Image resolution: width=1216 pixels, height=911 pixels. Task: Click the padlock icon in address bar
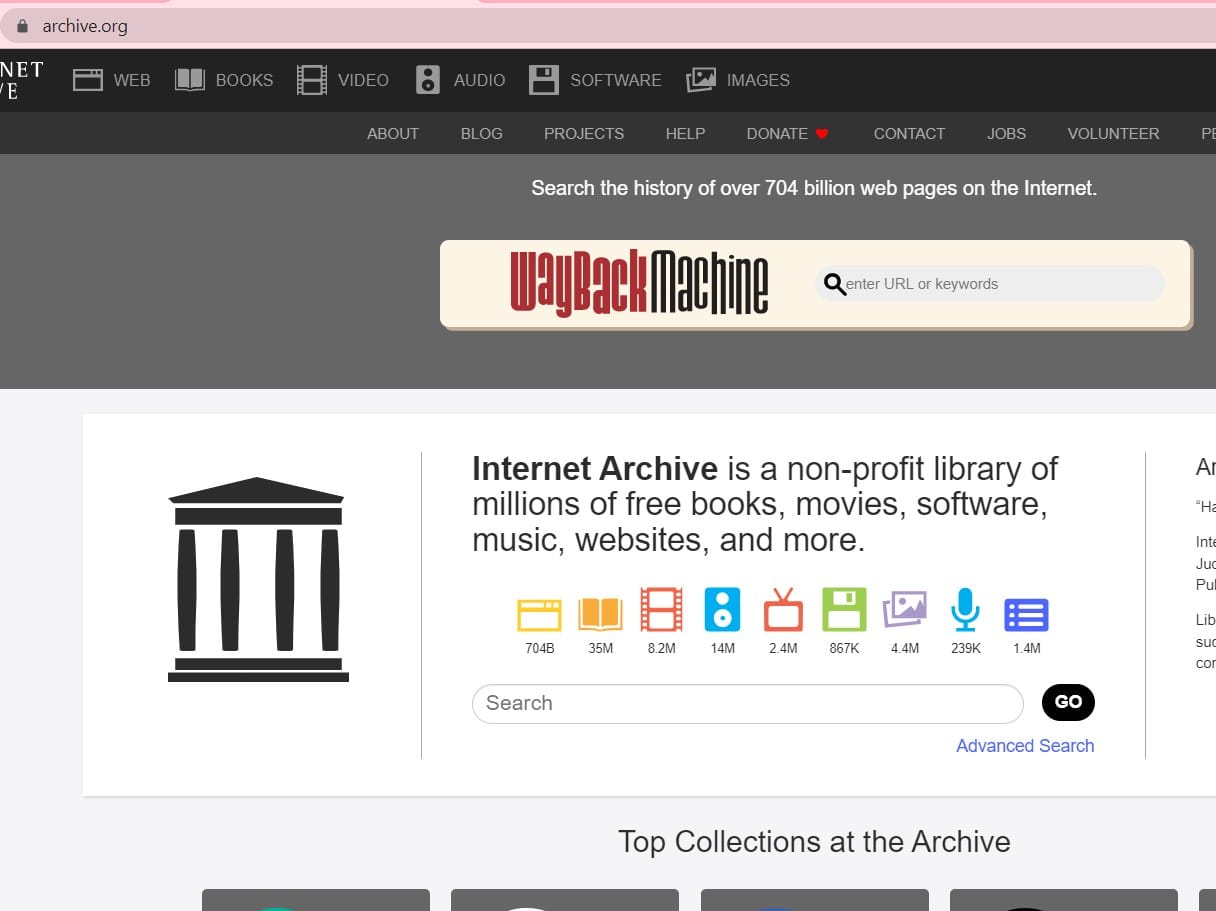[x=23, y=26]
